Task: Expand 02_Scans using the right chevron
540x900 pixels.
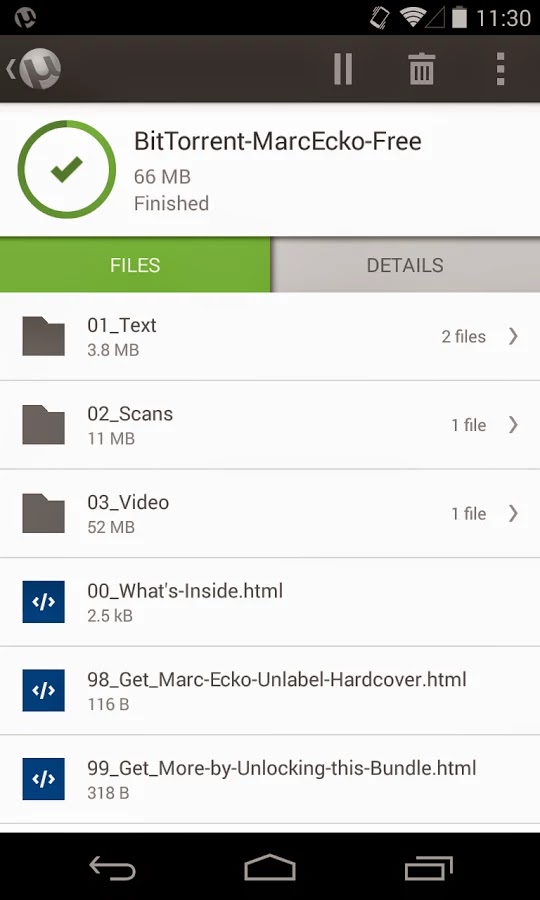Action: click(x=513, y=425)
